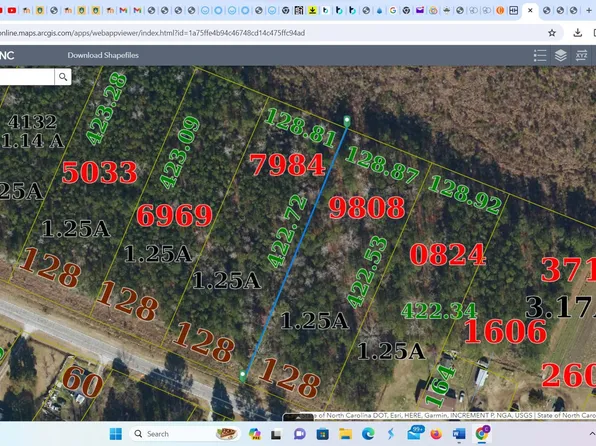The height and width of the screenshot is (446, 596).
Task: Close the active browser tab
Action: pyautogui.click(x=530, y=11)
